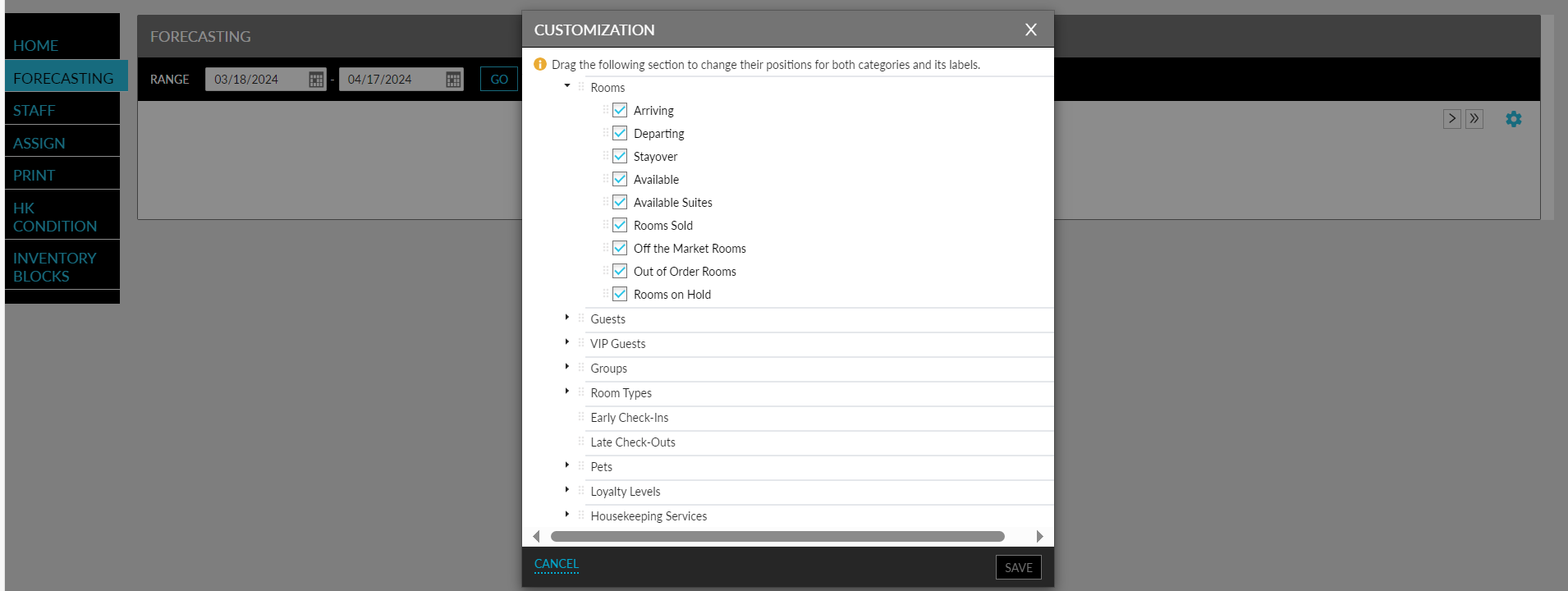This screenshot has width=1568, height=591.
Task: Uncheck the Stayover checkbox
Action: (x=619, y=155)
